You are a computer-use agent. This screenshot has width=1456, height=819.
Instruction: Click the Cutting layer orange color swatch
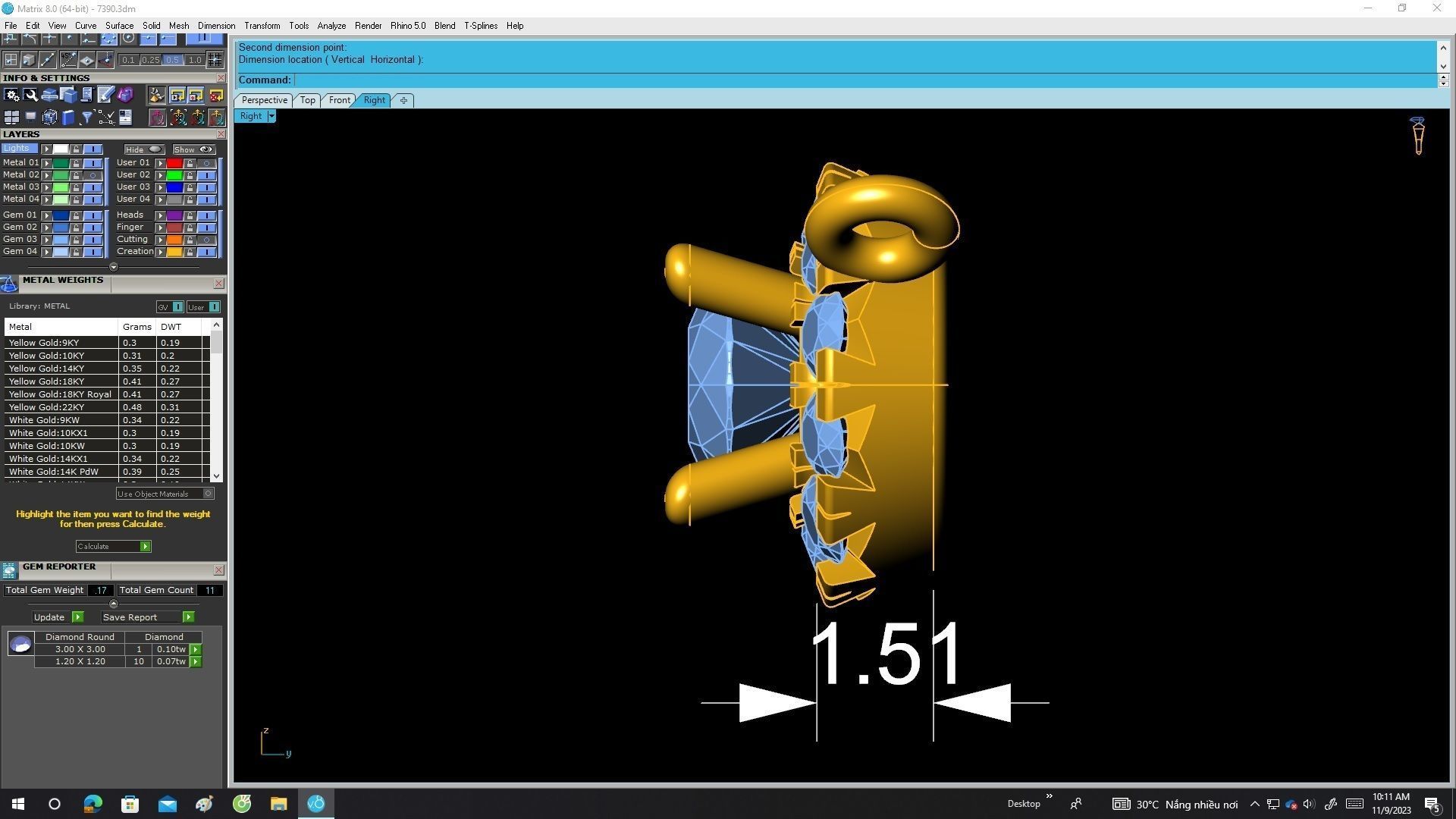pyautogui.click(x=174, y=240)
